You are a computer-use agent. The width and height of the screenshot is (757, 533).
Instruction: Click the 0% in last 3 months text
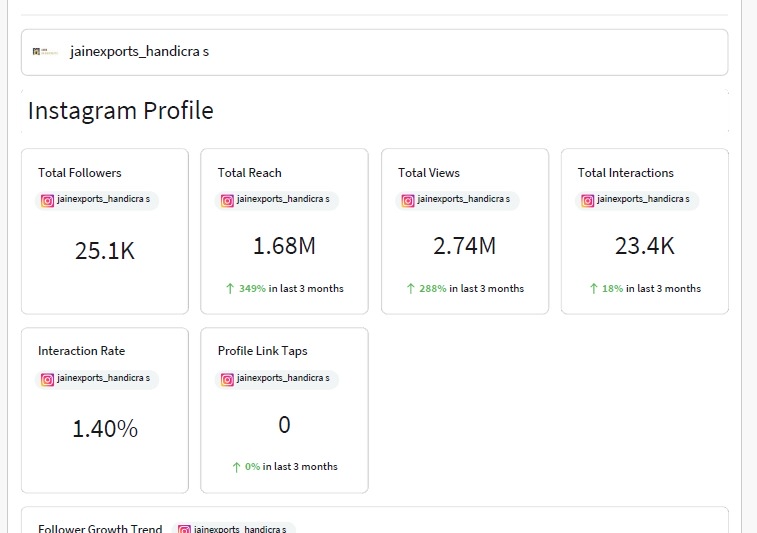[x=291, y=467]
